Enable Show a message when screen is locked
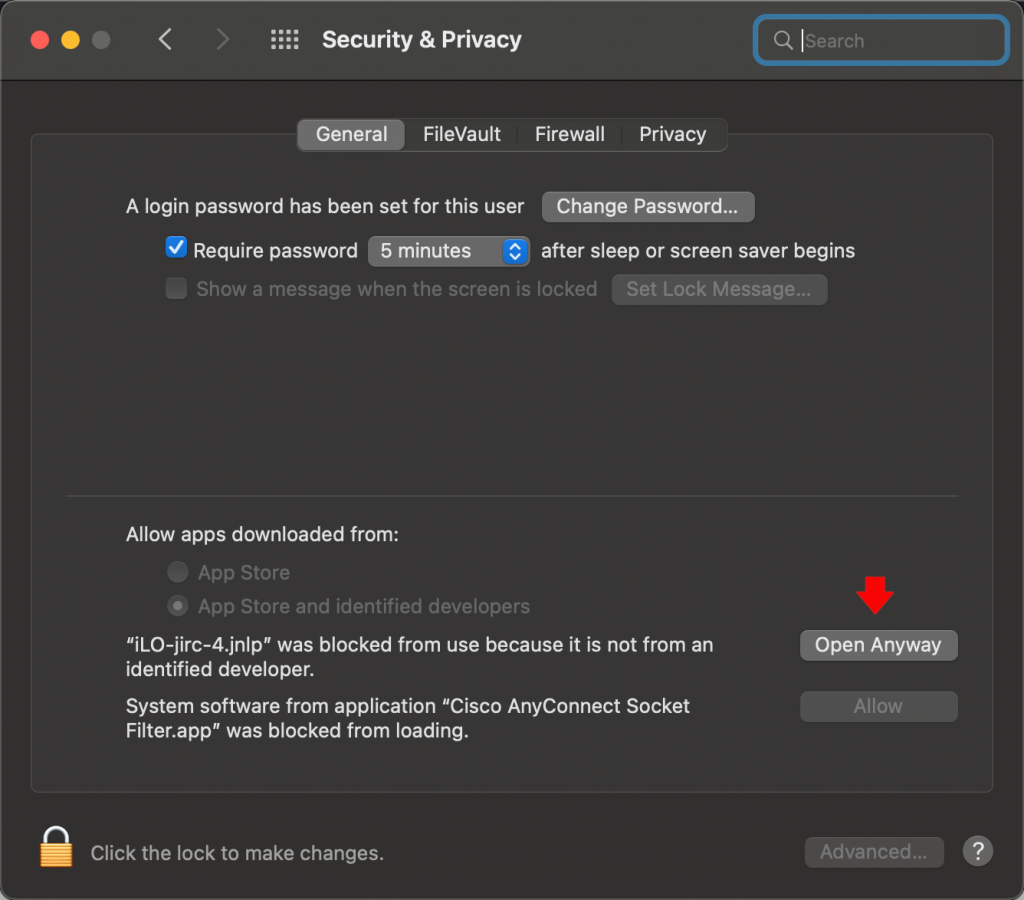The width and height of the screenshot is (1024, 900). (x=176, y=288)
